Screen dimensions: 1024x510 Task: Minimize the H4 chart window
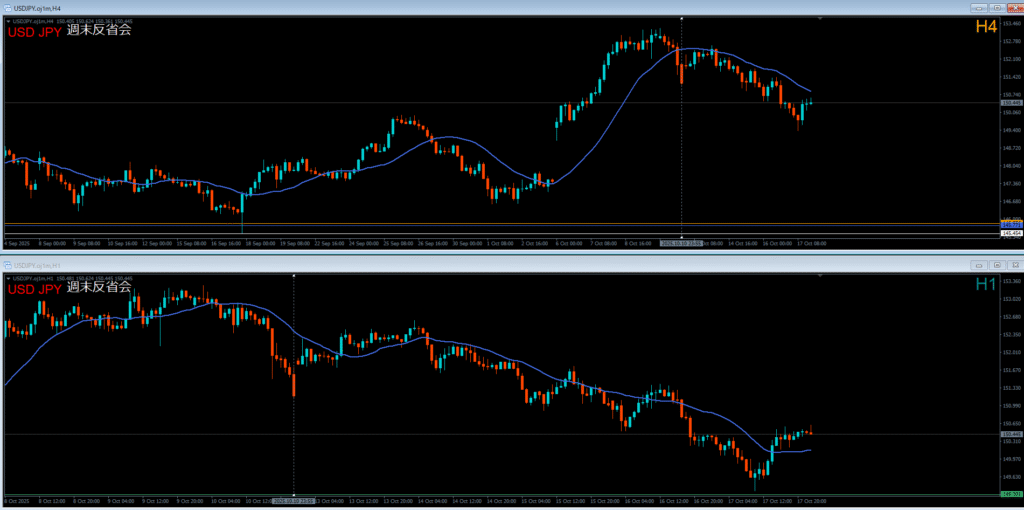(979, 8)
